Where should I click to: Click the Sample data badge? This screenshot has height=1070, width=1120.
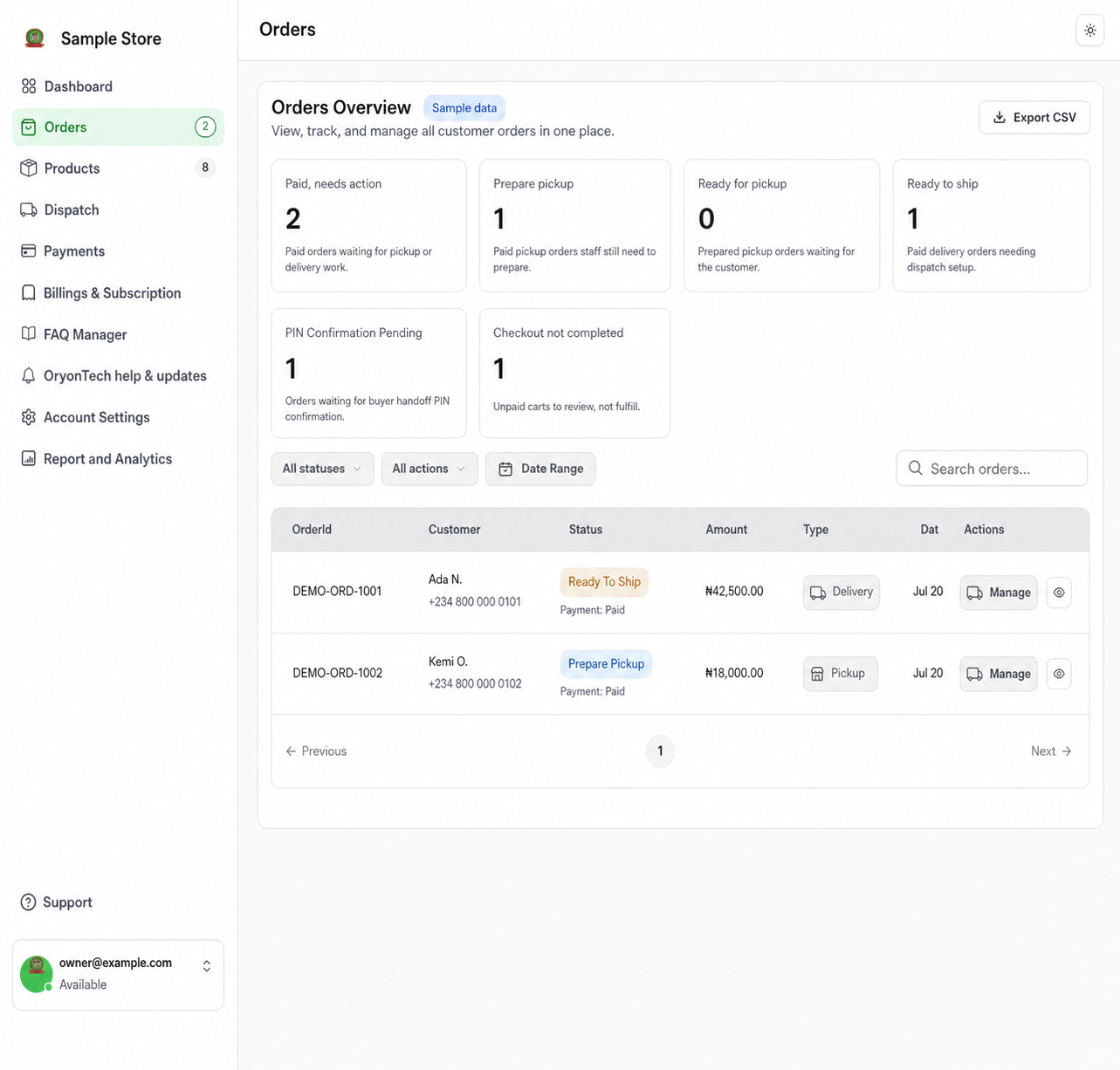(x=464, y=108)
